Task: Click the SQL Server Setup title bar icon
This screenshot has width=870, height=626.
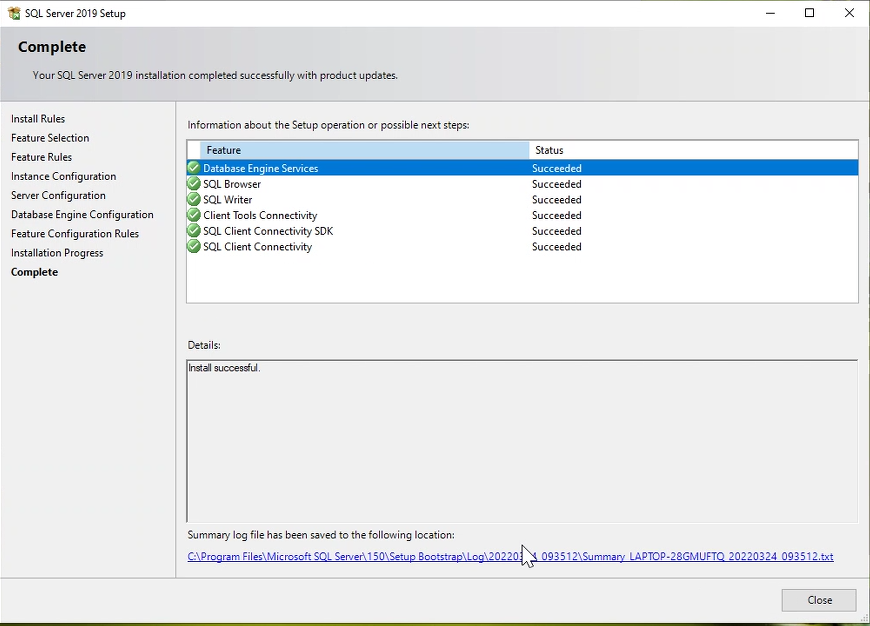Action: [x=14, y=13]
